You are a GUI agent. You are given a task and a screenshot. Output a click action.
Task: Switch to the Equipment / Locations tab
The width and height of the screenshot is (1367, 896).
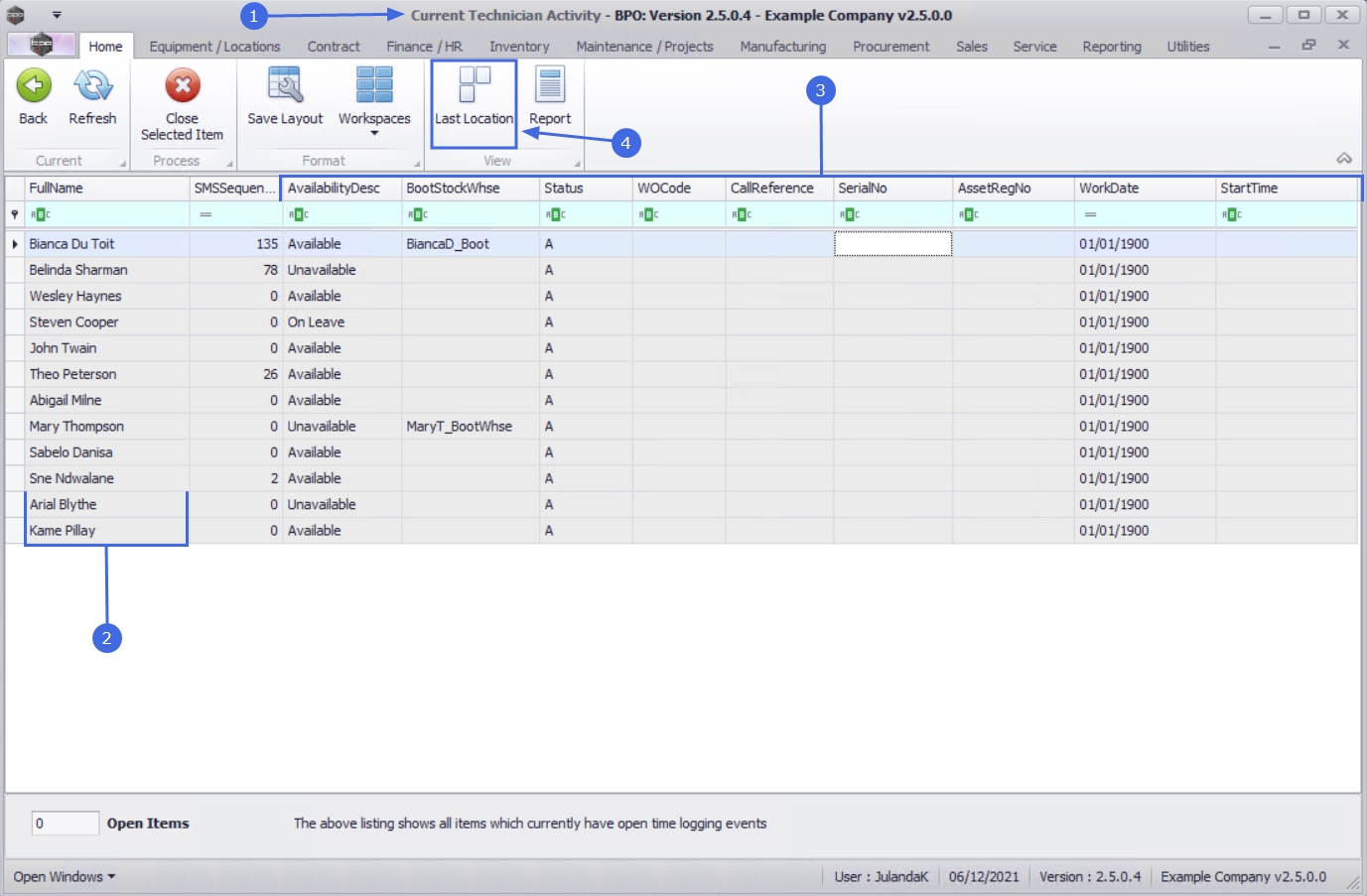(214, 47)
